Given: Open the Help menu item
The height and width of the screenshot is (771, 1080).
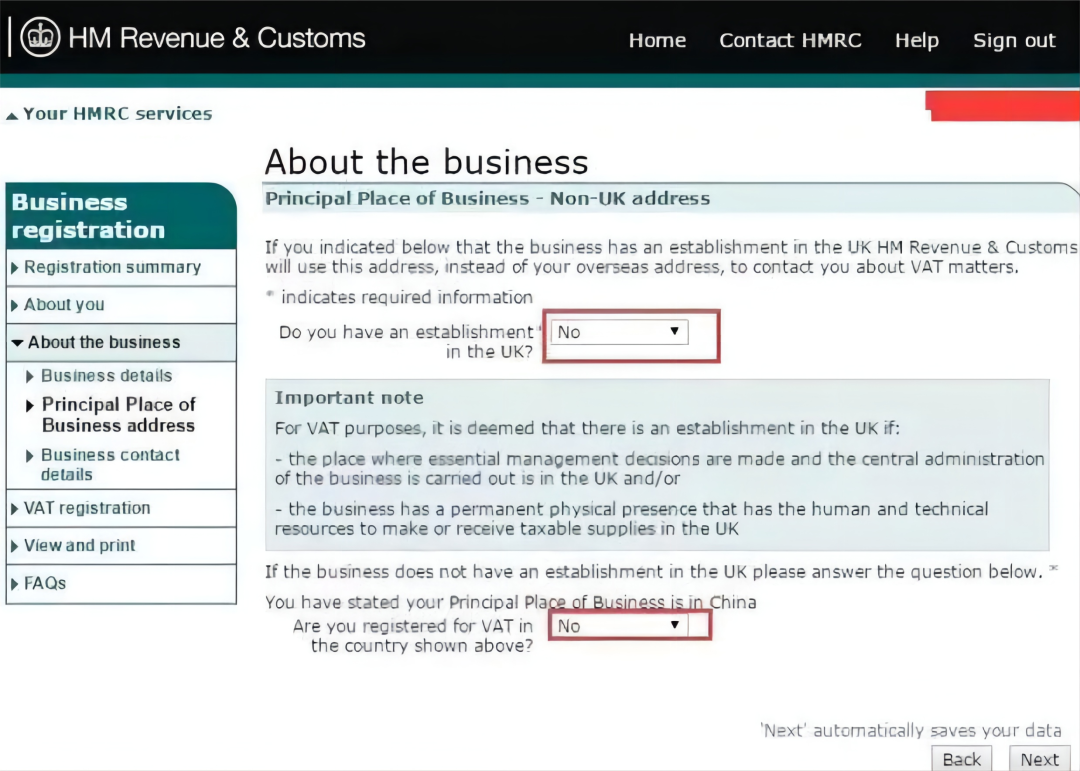Looking at the screenshot, I should (x=917, y=40).
